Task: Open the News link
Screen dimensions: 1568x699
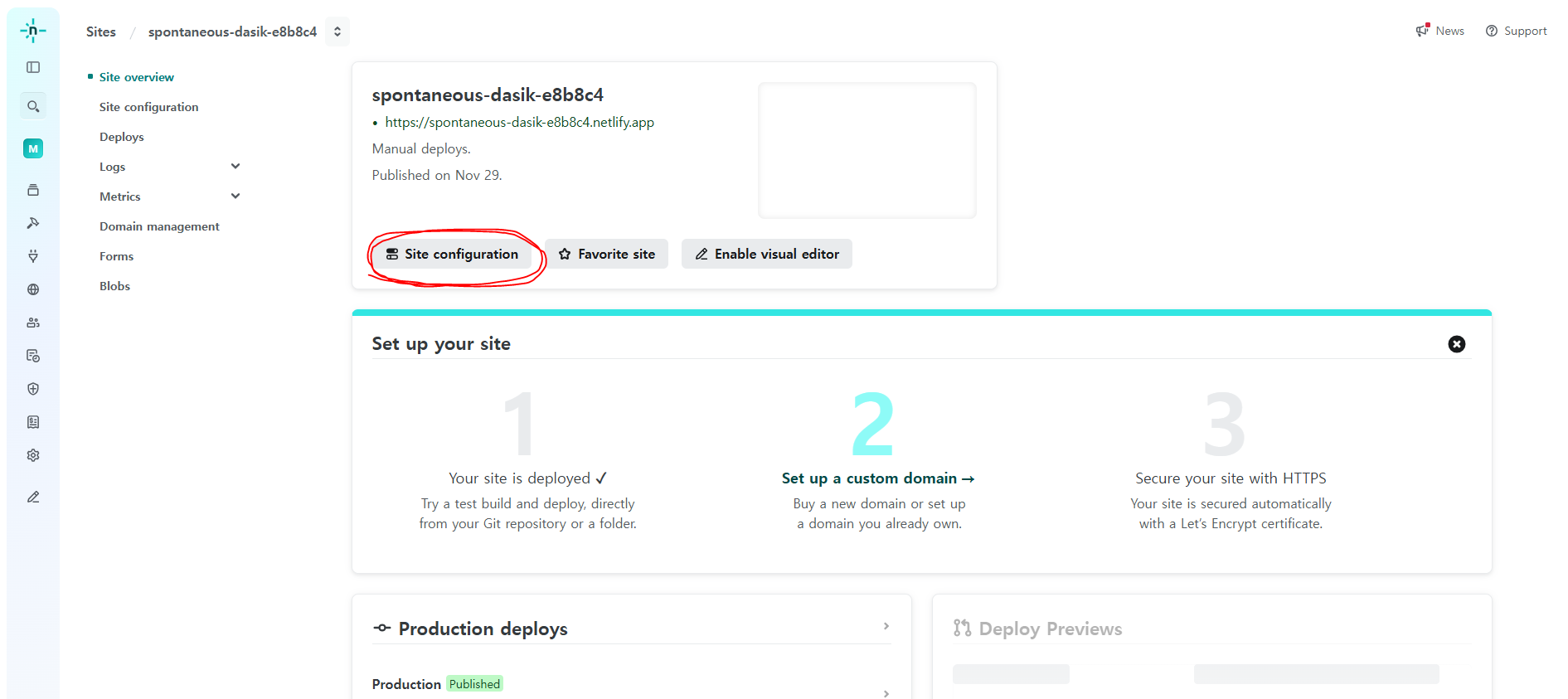Action: [1450, 31]
